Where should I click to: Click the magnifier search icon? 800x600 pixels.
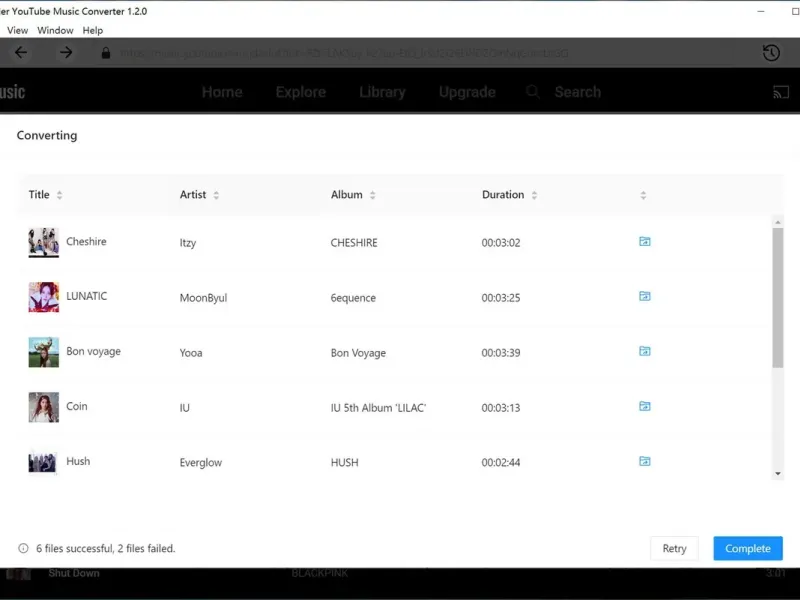533,92
